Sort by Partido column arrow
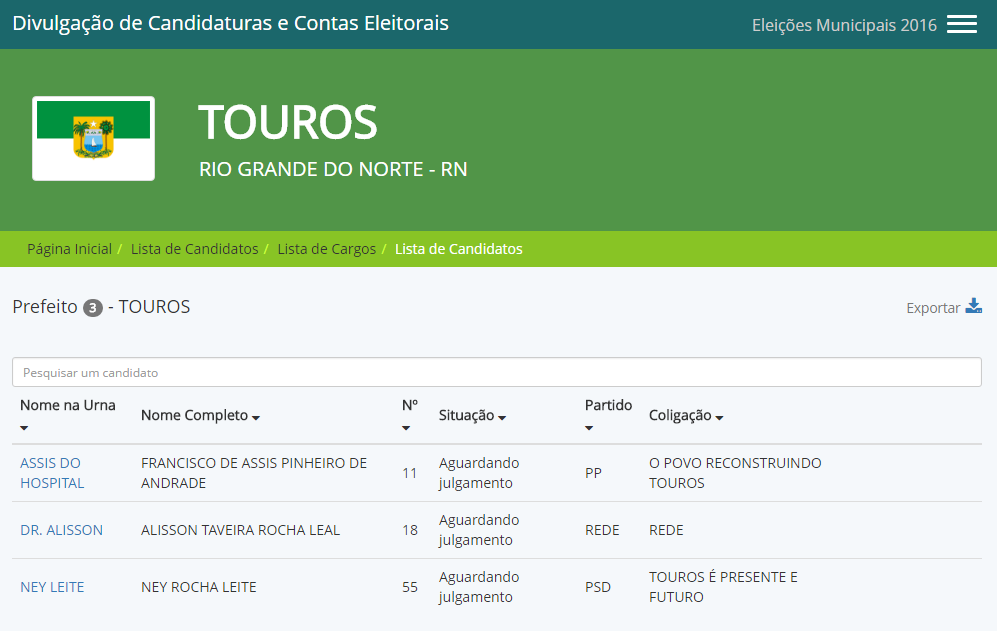The height and width of the screenshot is (631, 999). click(x=589, y=428)
